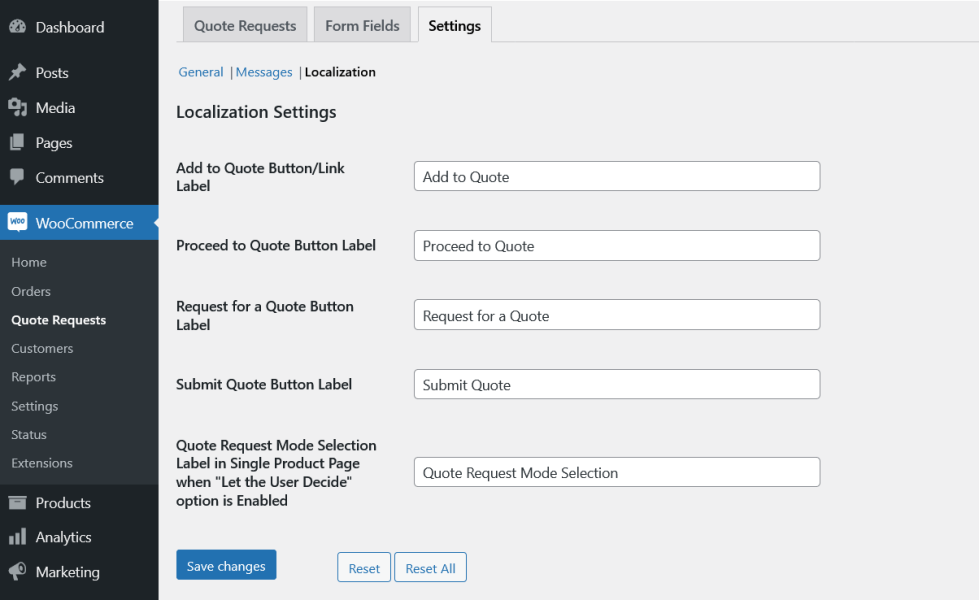Click the Products box icon
Screen dimensions: 979x600
coord(17,503)
